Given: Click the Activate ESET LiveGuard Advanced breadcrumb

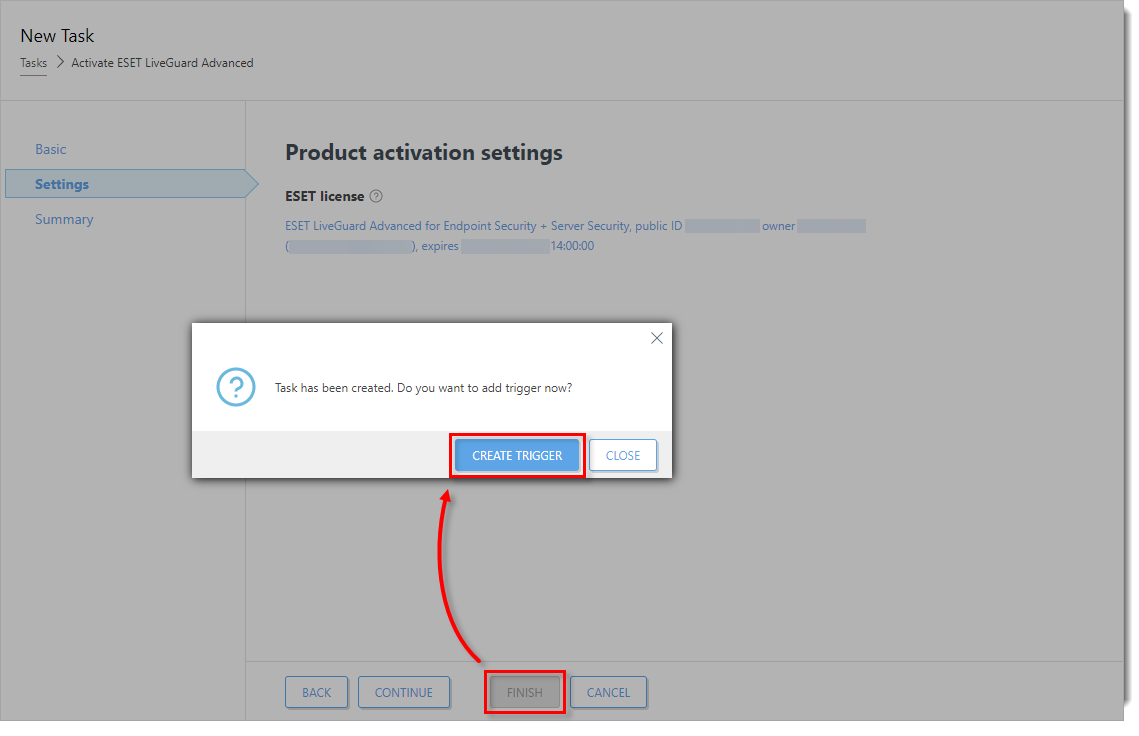Looking at the screenshot, I should point(162,62).
